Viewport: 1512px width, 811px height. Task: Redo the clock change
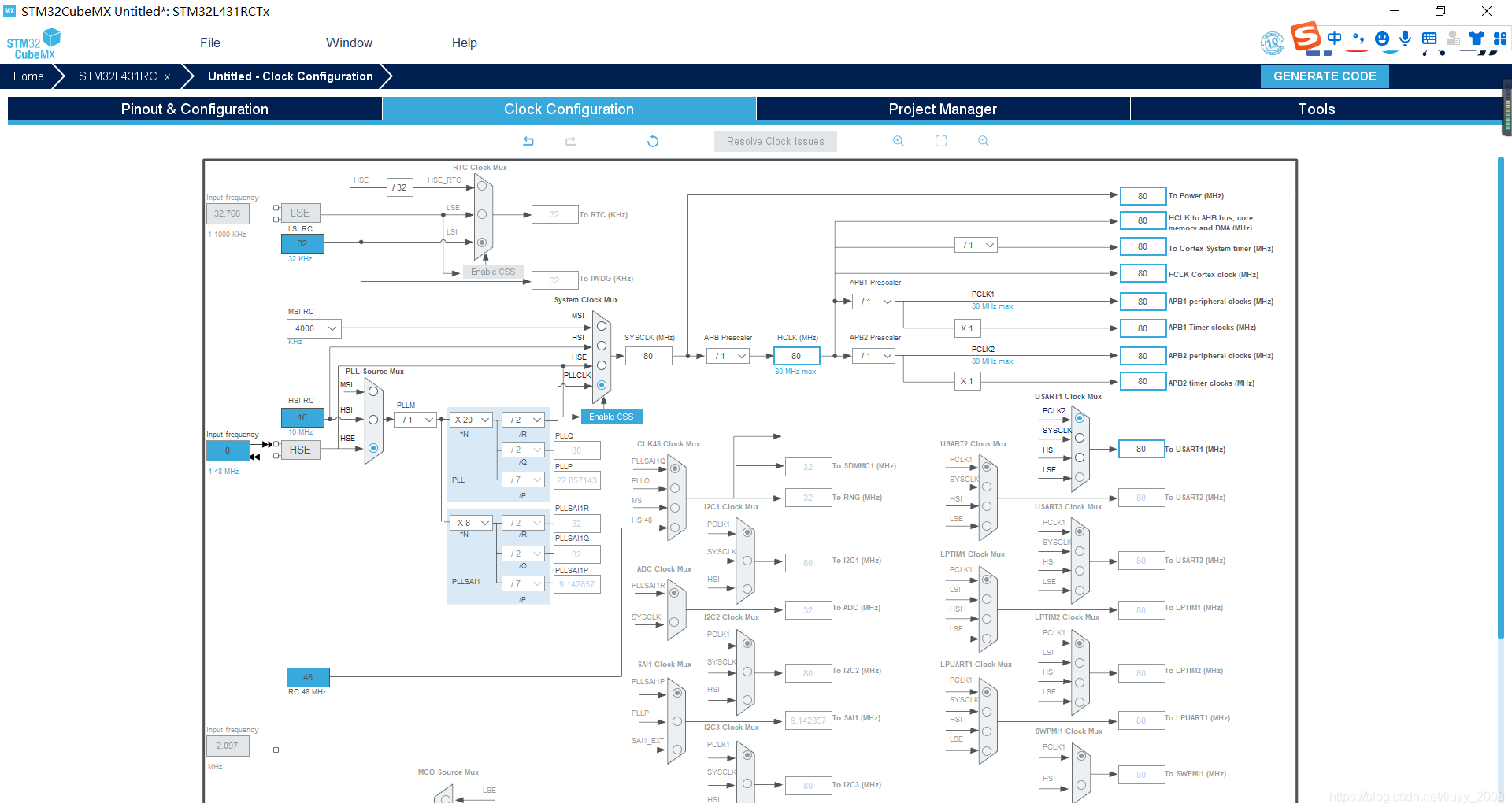click(571, 141)
